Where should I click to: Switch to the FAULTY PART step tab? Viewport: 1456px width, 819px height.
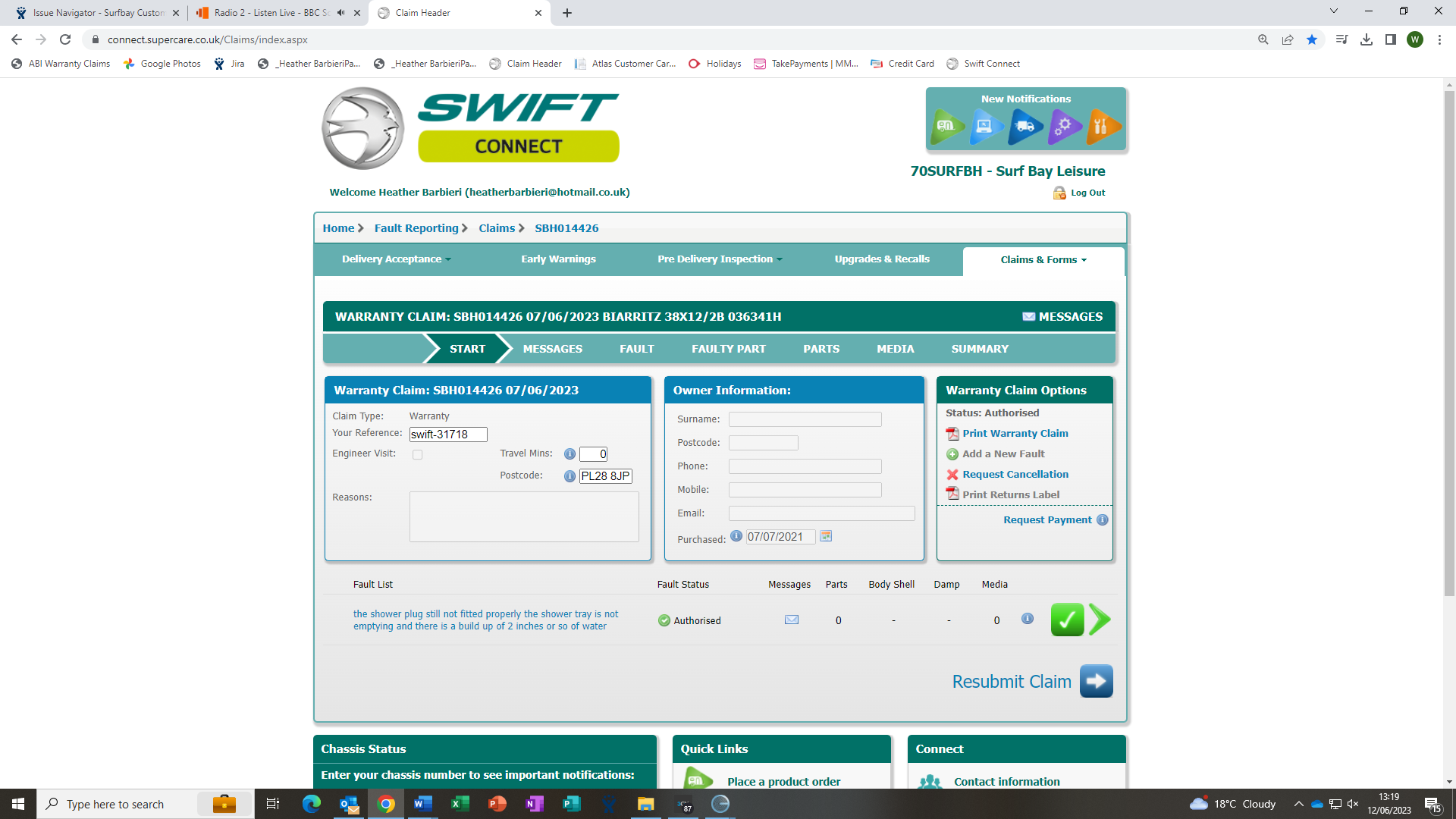(x=728, y=349)
